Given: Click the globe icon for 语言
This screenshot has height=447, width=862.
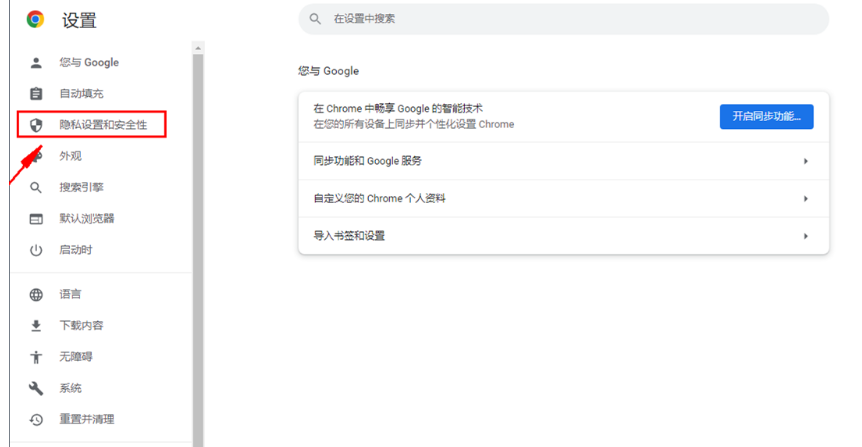Looking at the screenshot, I should tap(36, 295).
